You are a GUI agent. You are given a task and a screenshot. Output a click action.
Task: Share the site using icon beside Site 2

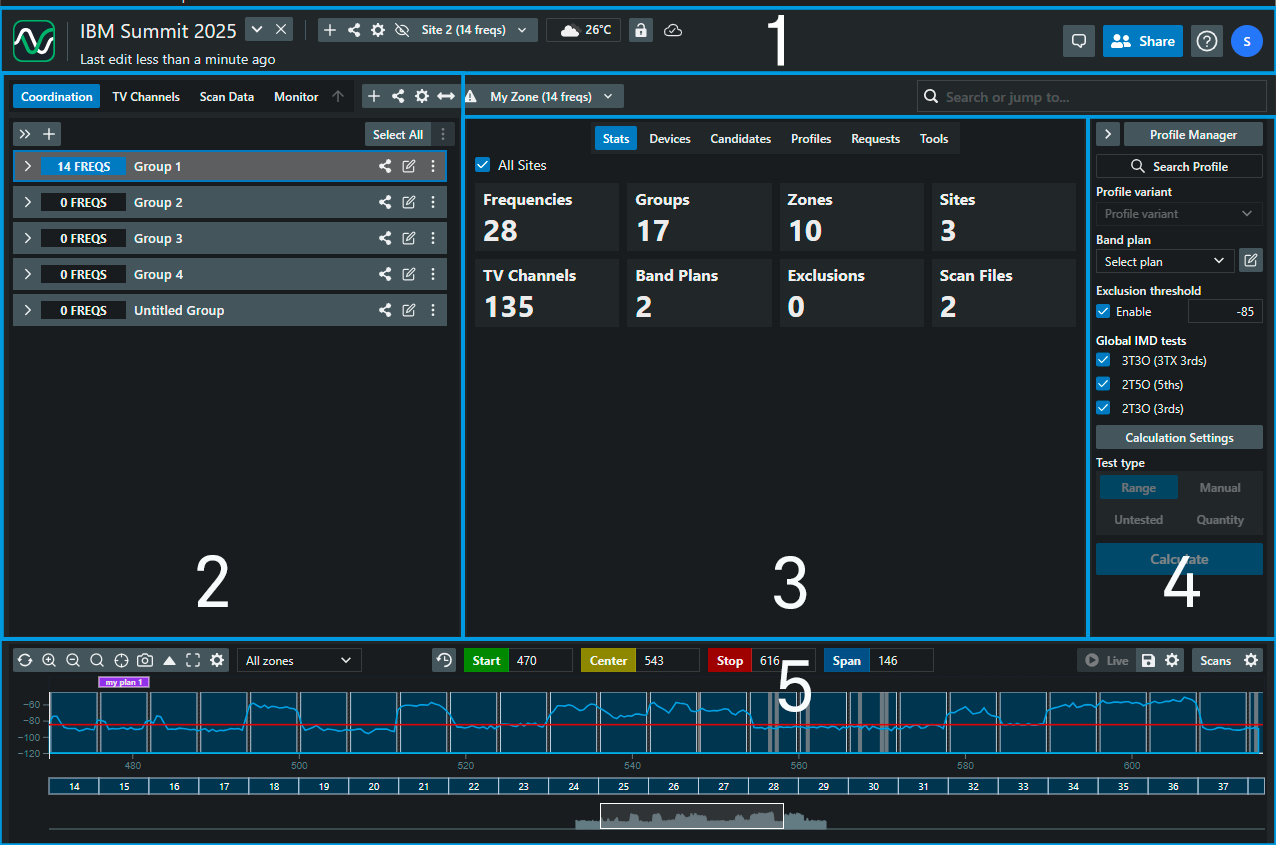tap(354, 30)
